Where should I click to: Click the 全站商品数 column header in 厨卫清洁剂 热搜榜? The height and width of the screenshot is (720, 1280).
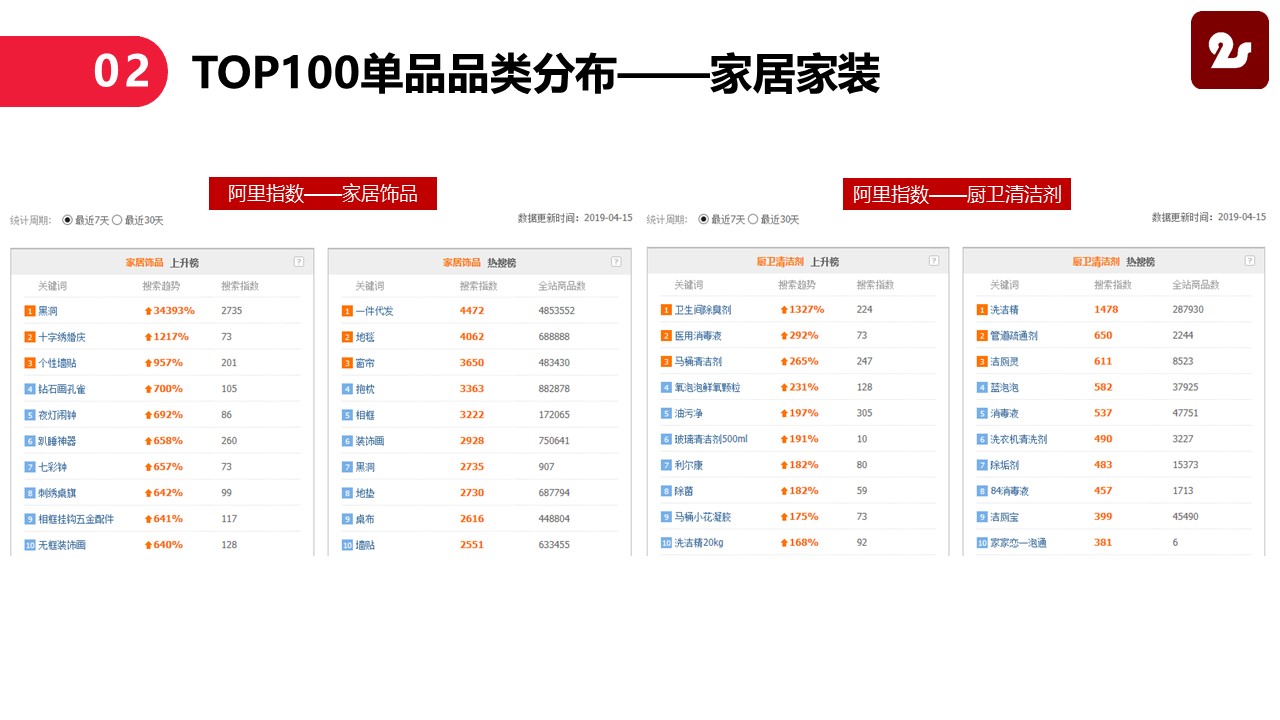click(x=1196, y=285)
